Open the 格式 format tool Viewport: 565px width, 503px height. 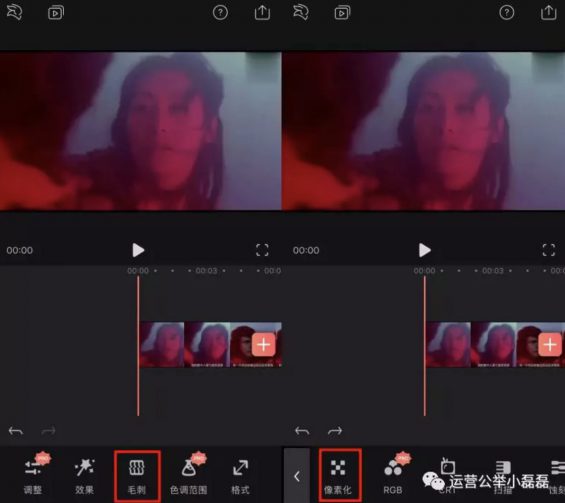coord(240,476)
